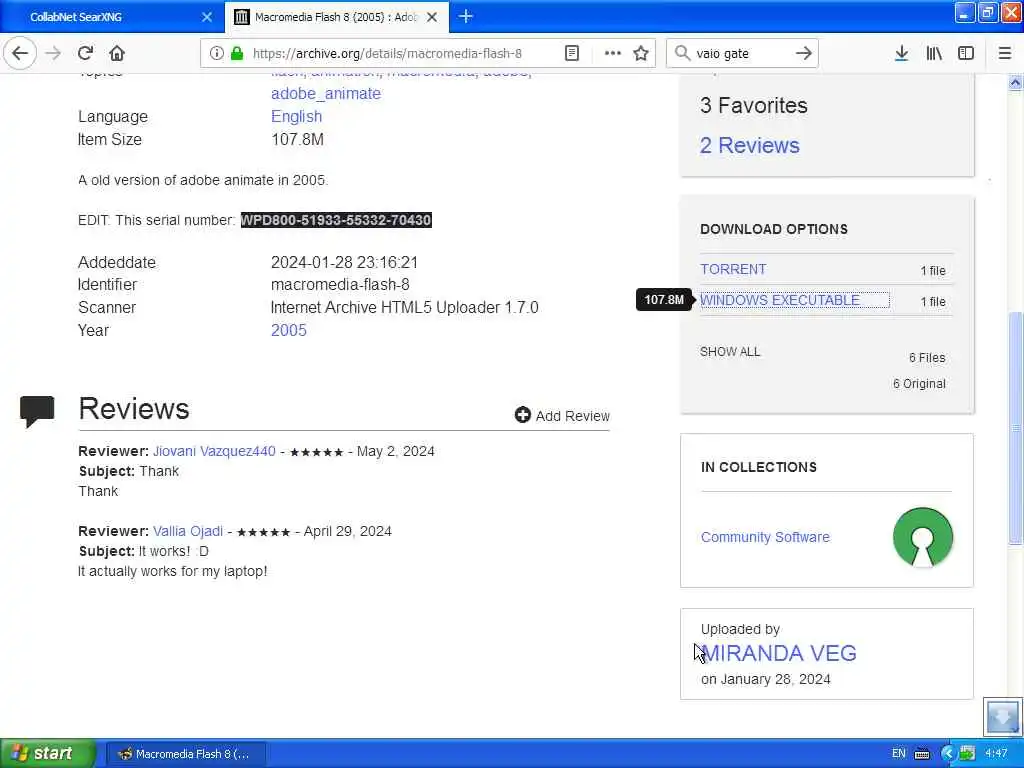
Task: Click the download arrow icon at bottom right
Action: [x=1002, y=716]
